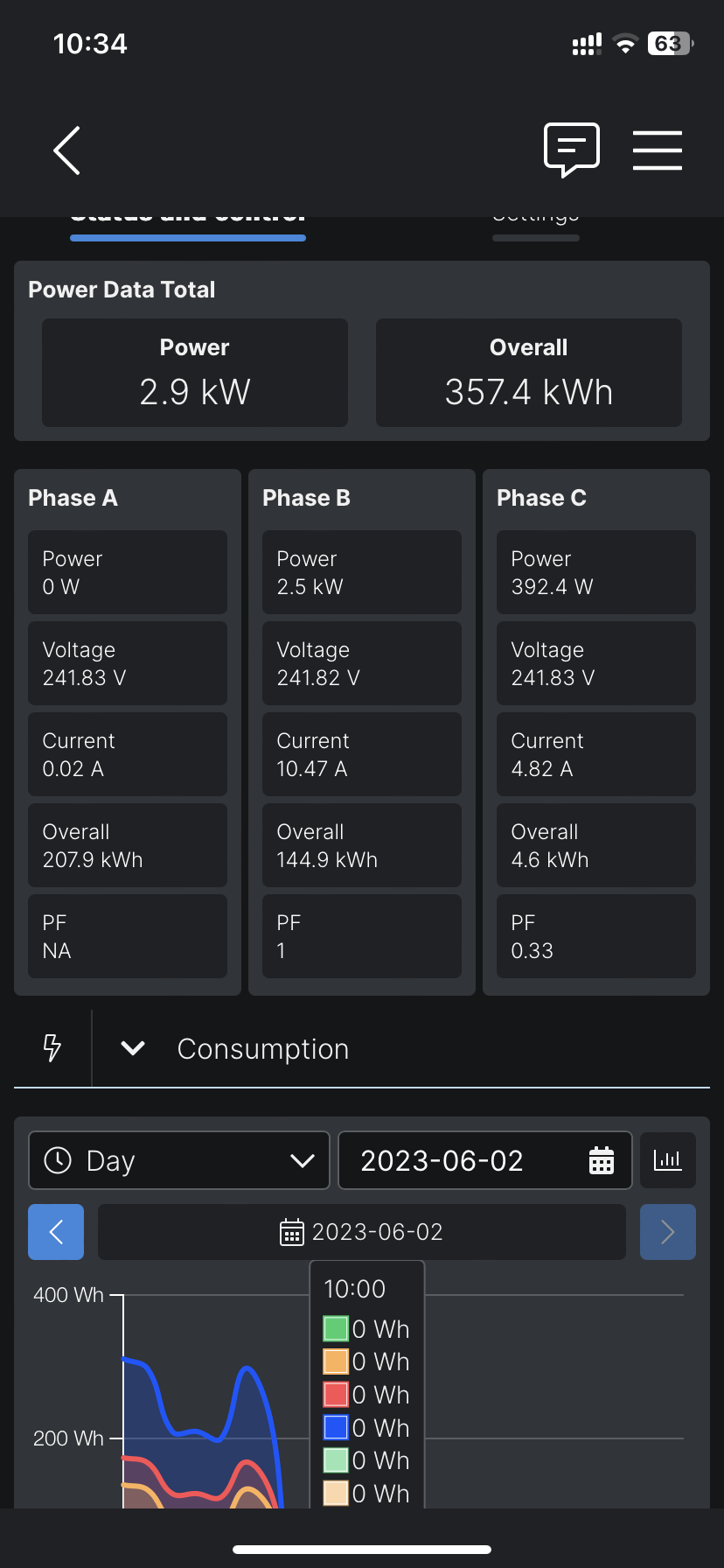This screenshot has width=724, height=1568.
Task: Collapse Consumption section chevron
Action: (133, 1048)
